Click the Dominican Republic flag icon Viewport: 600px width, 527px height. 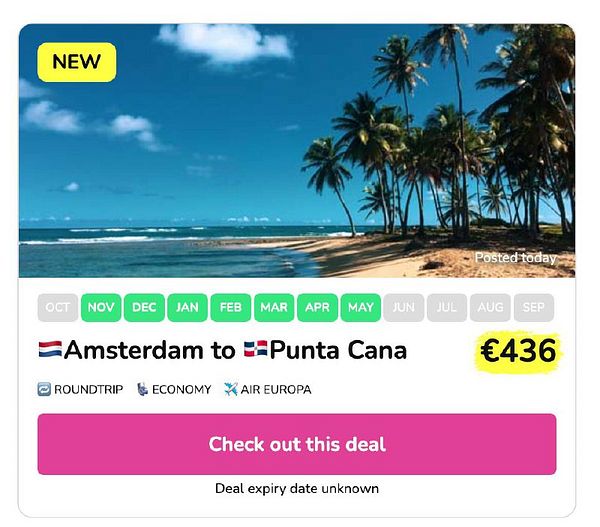(256, 349)
